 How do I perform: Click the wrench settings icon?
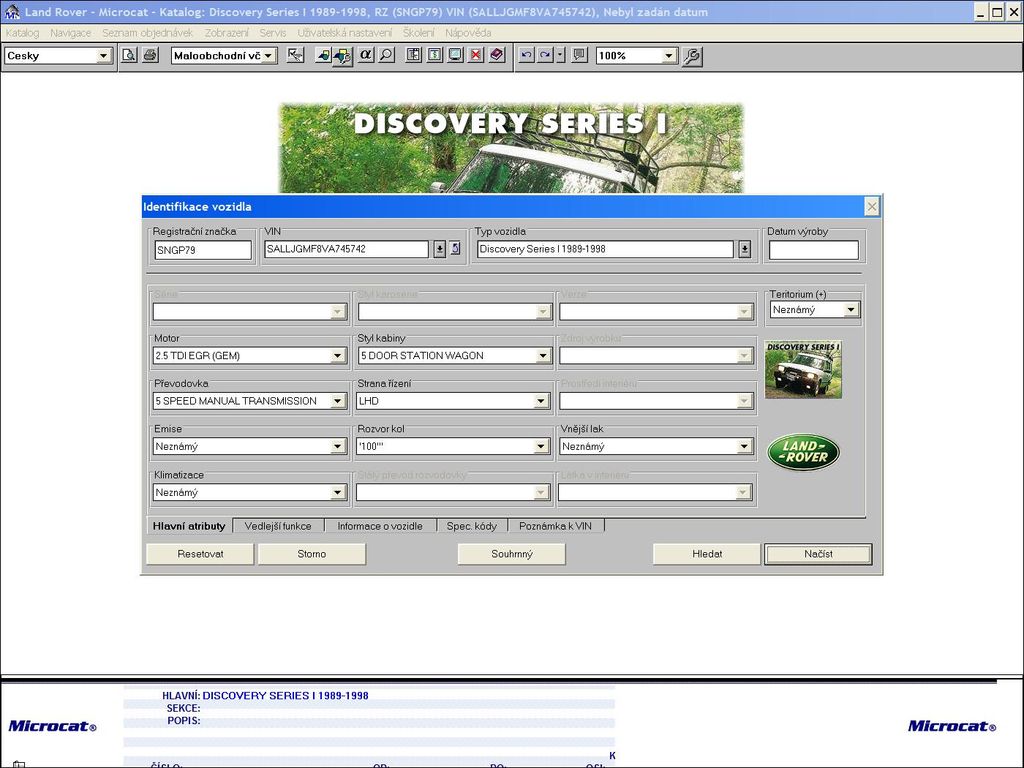click(x=692, y=56)
